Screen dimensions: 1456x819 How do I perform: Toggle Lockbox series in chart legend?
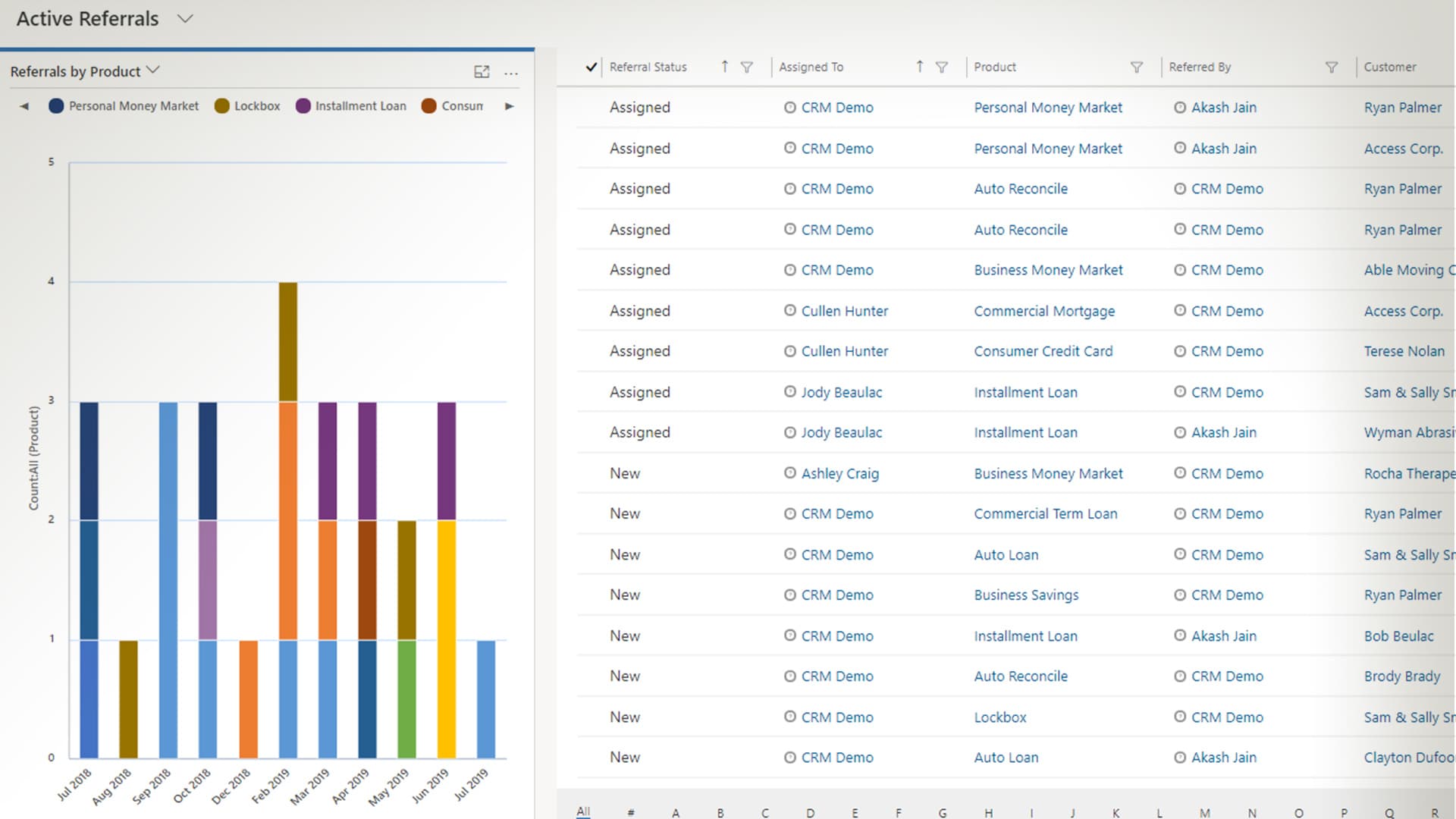pyautogui.click(x=256, y=106)
